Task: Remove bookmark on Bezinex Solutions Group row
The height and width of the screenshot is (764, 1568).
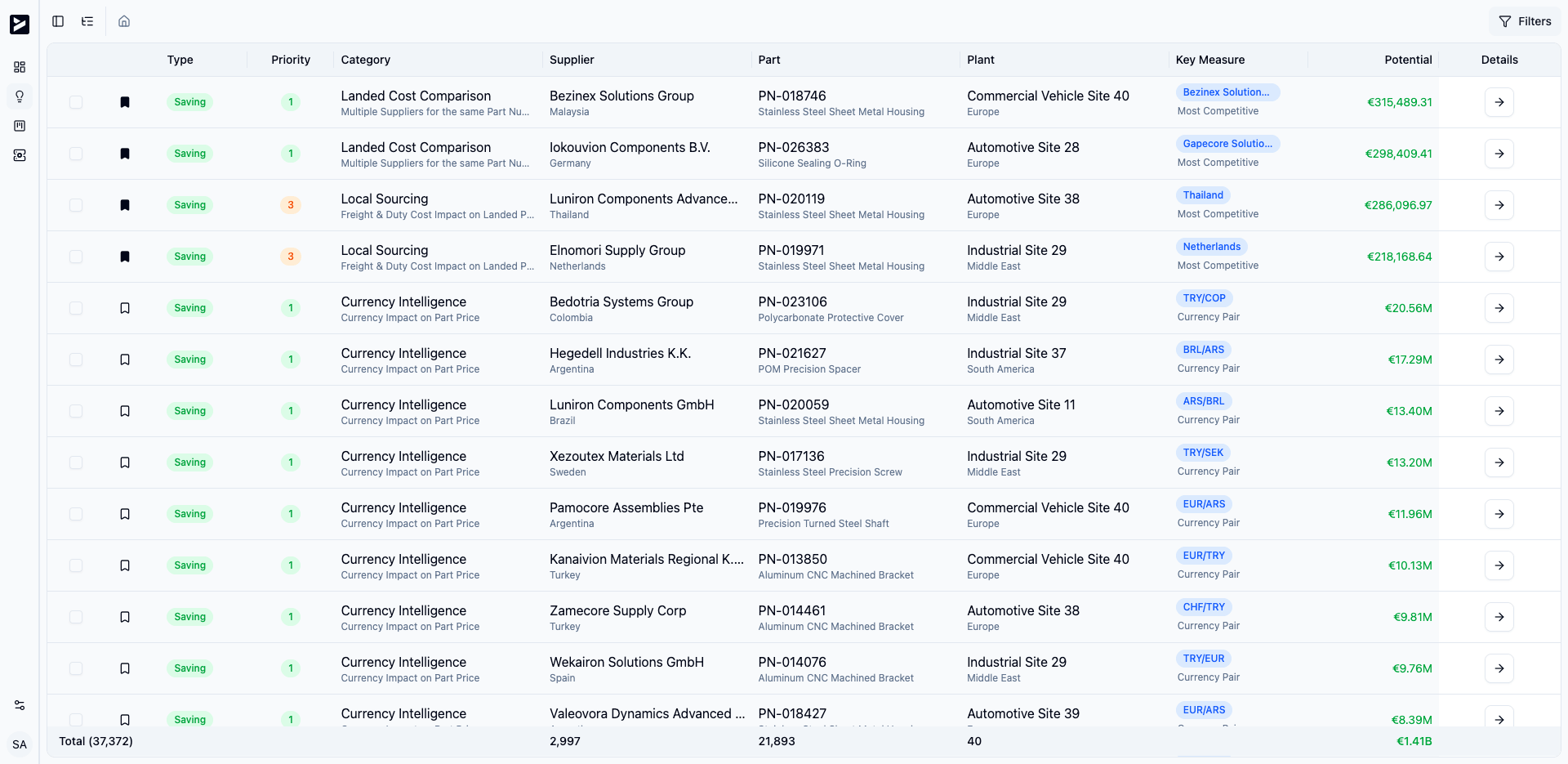Action: click(125, 102)
